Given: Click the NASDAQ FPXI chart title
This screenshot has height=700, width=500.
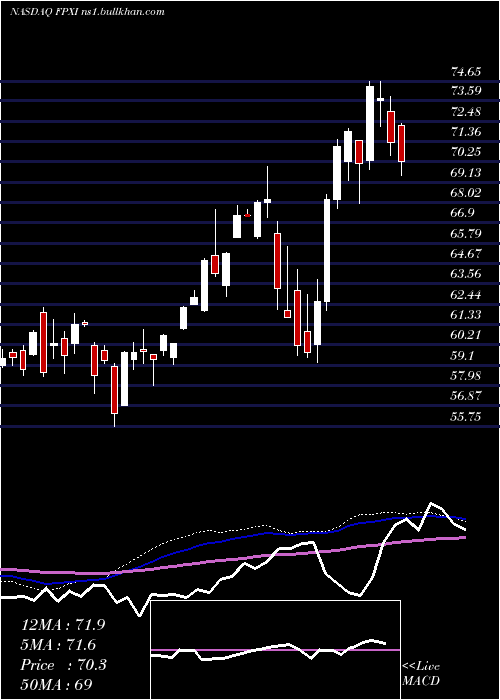Looking at the screenshot, I should point(87,12).
